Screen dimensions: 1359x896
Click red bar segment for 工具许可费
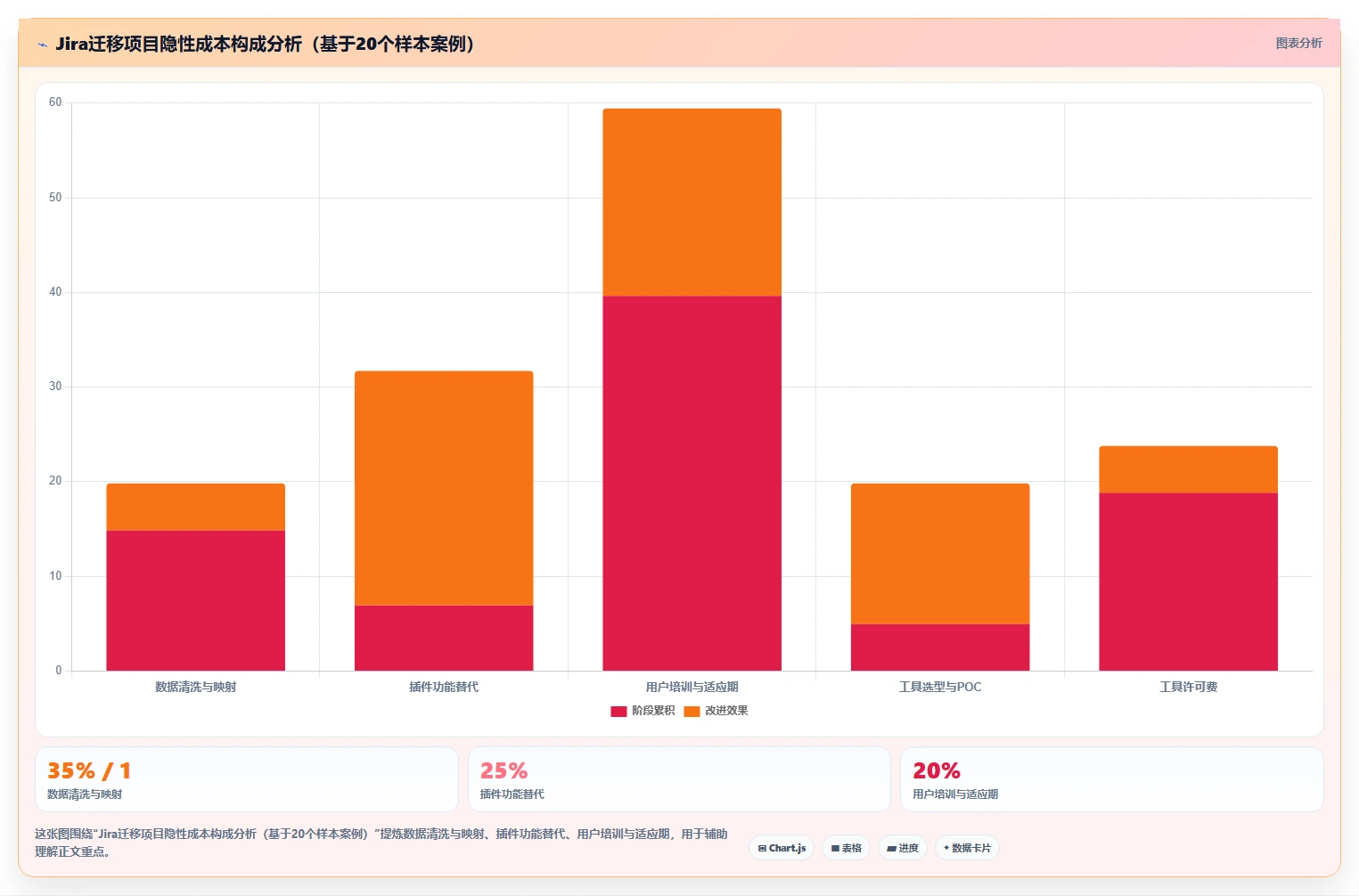pyautogui.click(x=1188, y=582)
